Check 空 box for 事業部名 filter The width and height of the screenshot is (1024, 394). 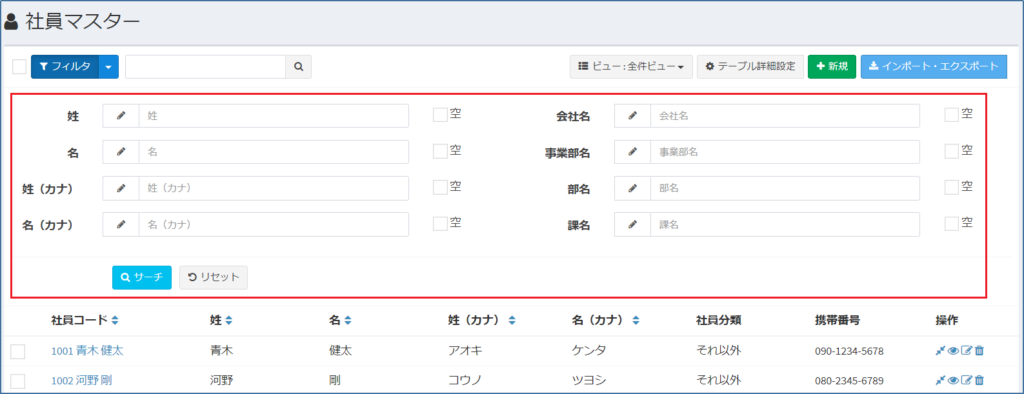952,151
